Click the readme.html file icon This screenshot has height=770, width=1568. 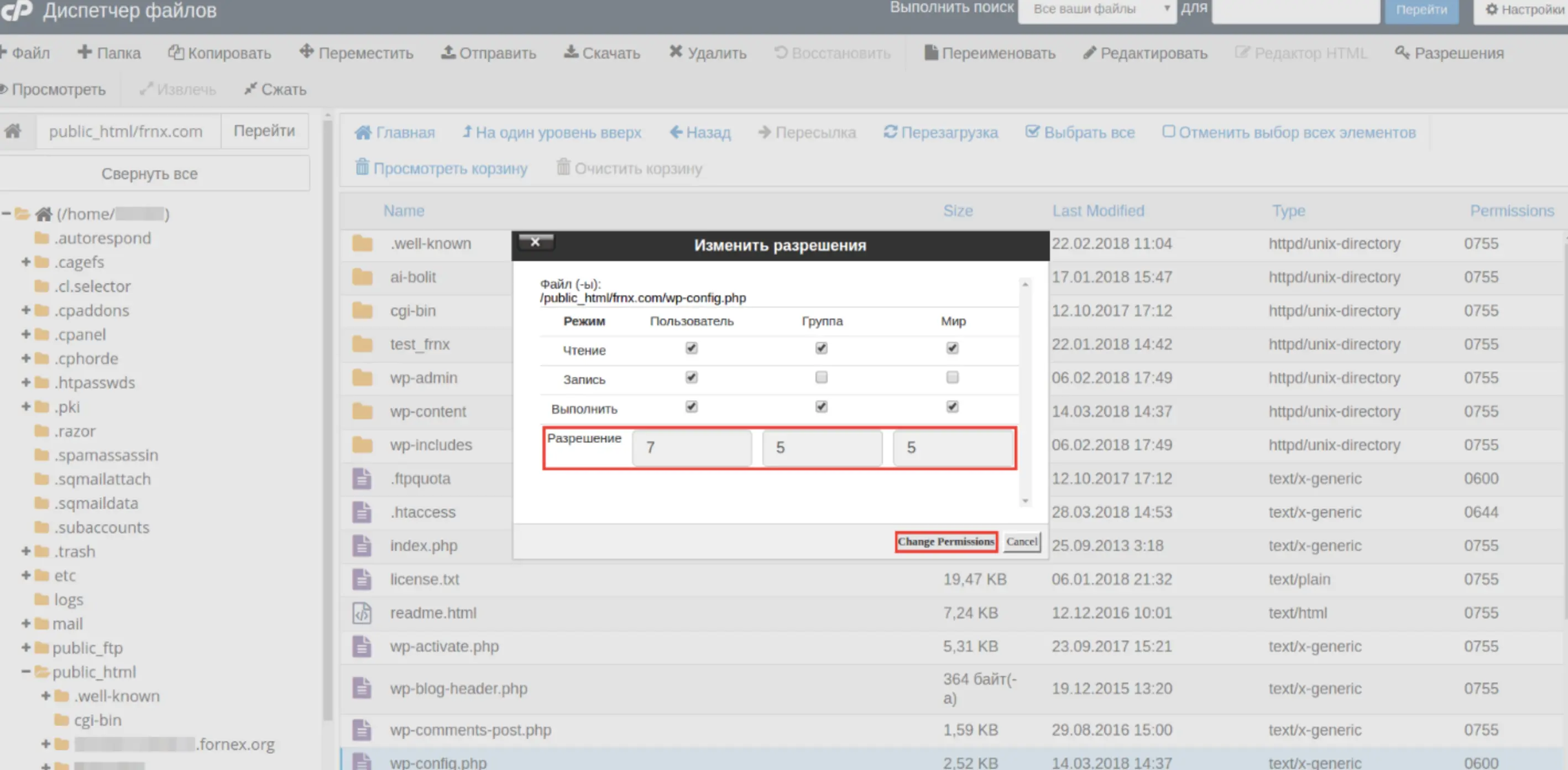coord(362,612)
